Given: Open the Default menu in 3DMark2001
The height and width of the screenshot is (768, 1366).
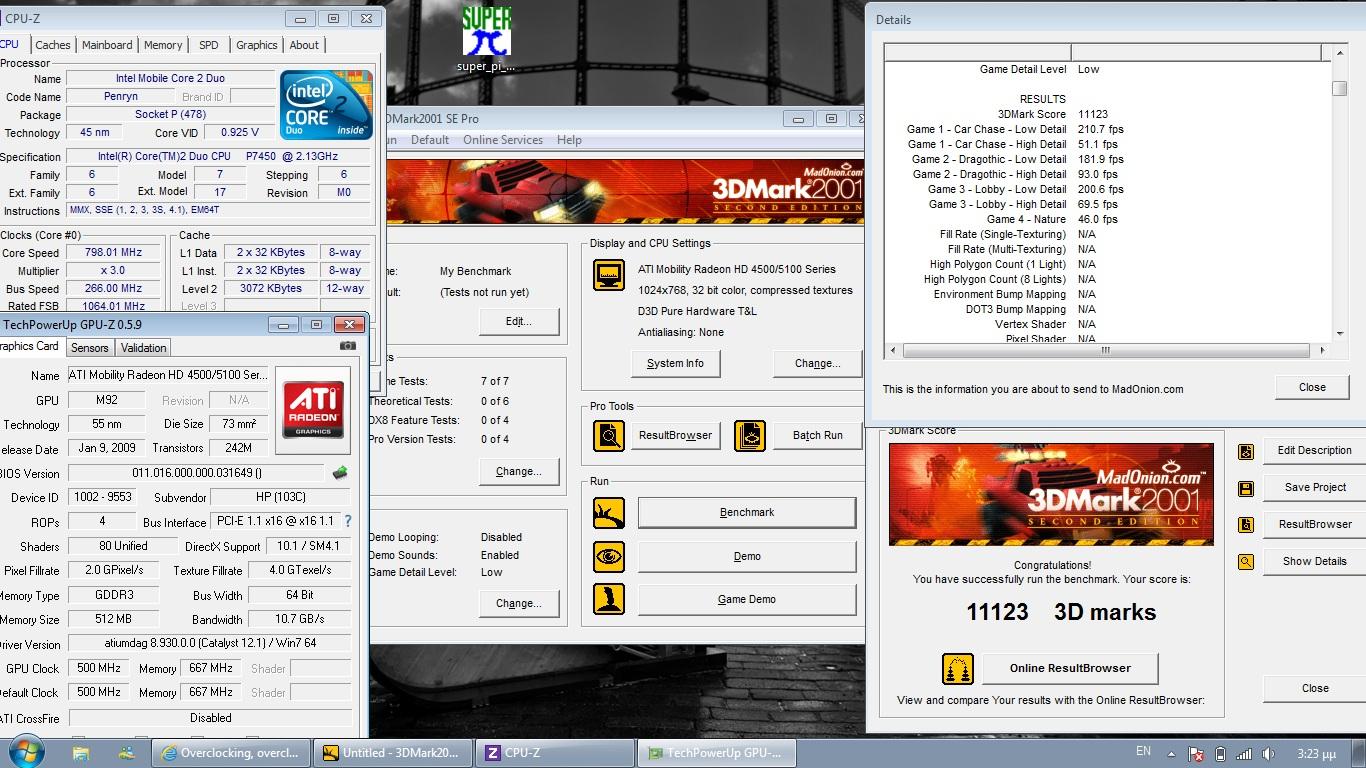Looking at the screenshot, I should 430,140.
